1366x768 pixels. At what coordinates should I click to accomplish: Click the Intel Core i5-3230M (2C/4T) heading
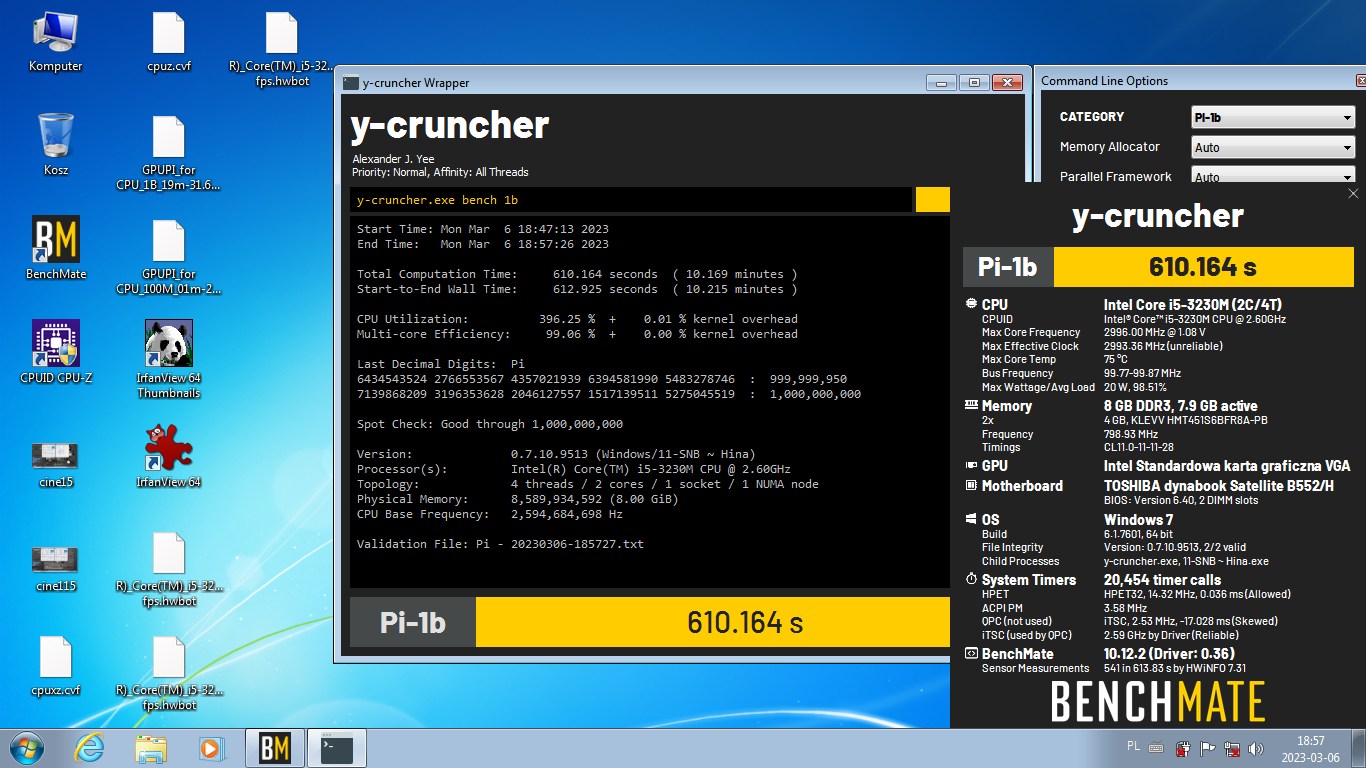pyautogui.click(x=1193, y=305)
